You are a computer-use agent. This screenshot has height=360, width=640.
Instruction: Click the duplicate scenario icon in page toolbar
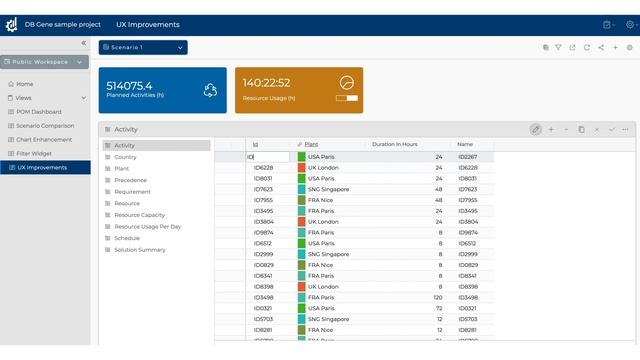[x=546, y=47]
